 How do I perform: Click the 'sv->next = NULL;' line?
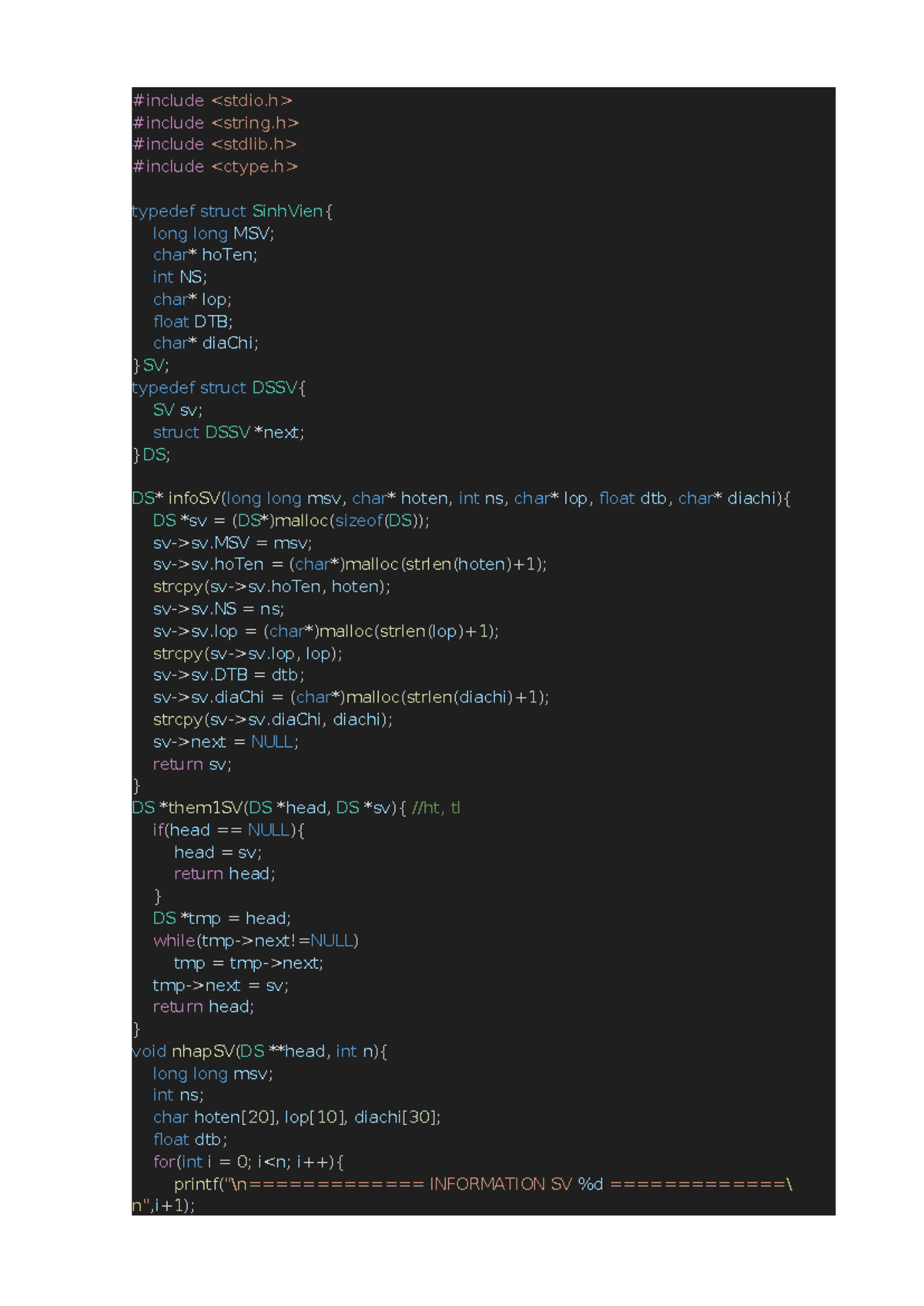(226, 742)
